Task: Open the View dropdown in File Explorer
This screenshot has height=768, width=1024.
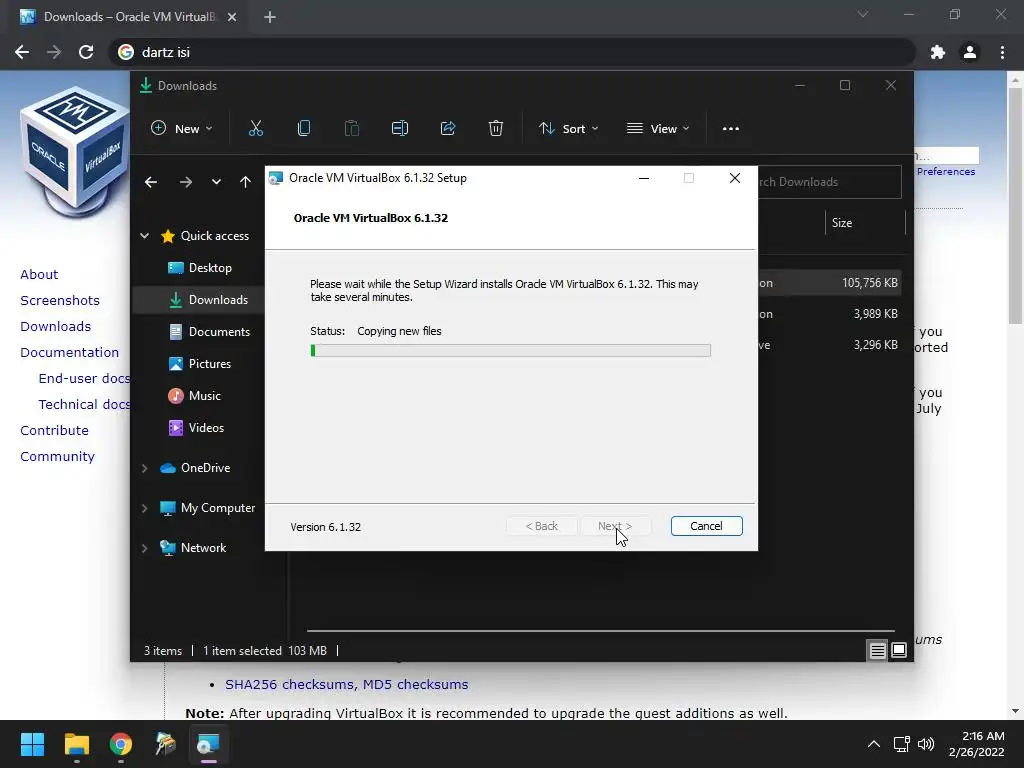Action: tap(658, 129)
